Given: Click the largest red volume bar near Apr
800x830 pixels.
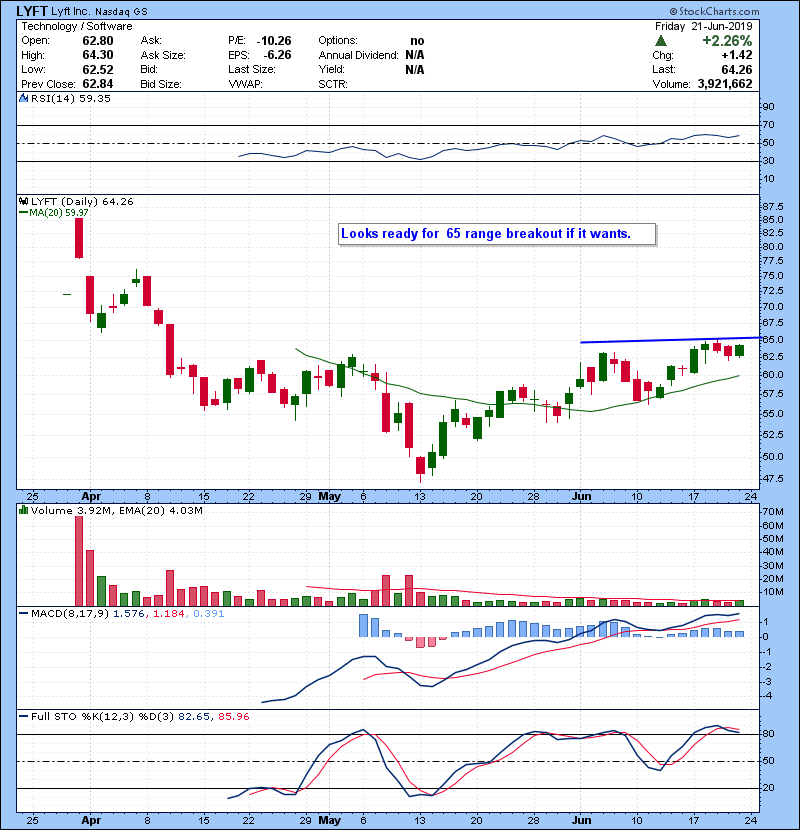Looking at the screenshot, I should tap(79, 561).
